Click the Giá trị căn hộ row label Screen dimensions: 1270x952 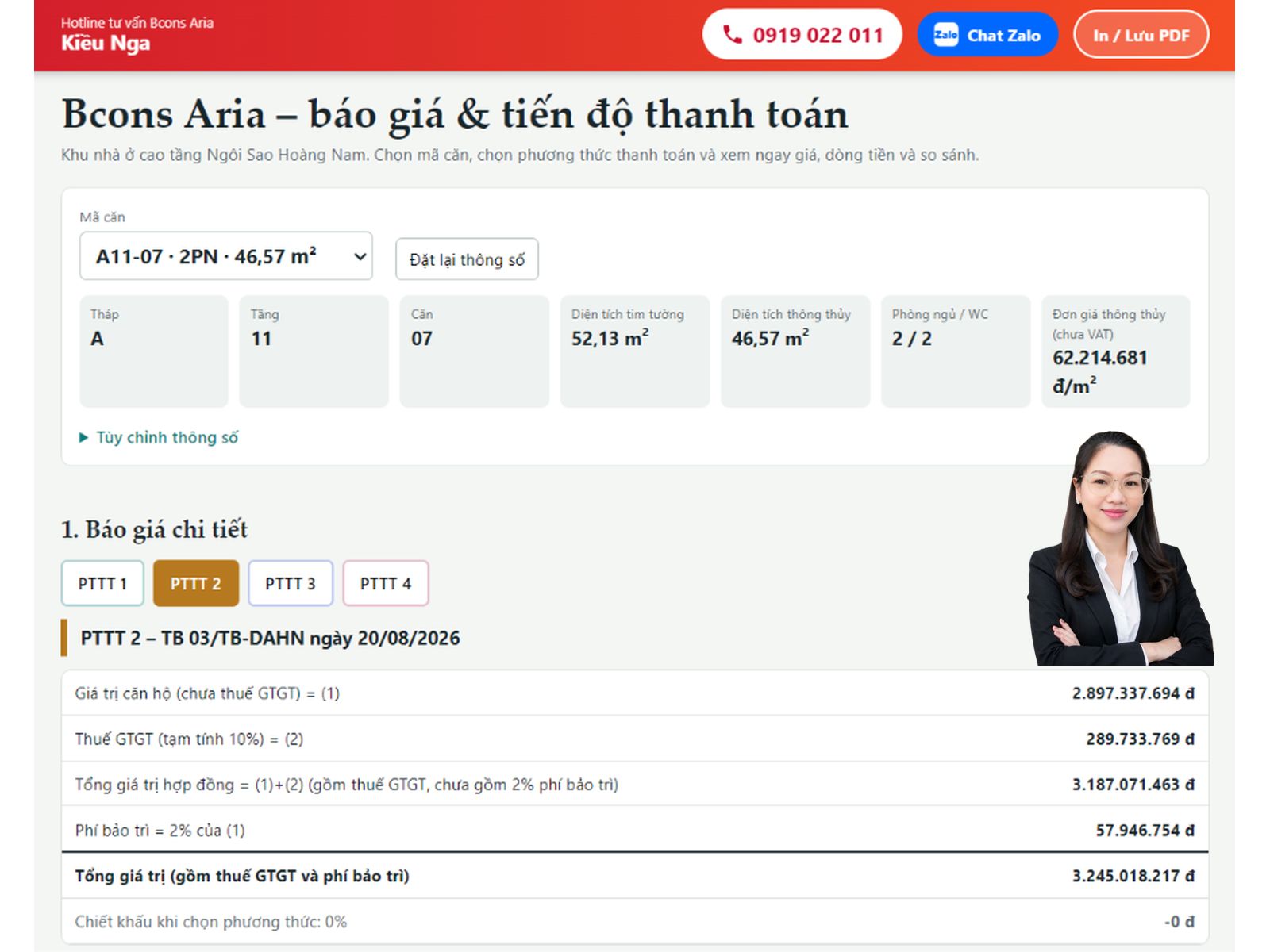207,693
